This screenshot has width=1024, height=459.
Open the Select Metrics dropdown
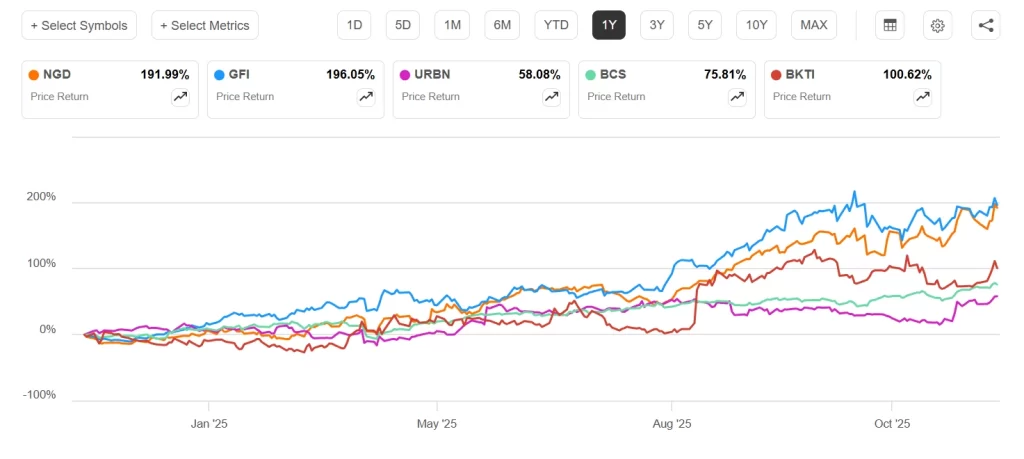click(x=205, y=25)
